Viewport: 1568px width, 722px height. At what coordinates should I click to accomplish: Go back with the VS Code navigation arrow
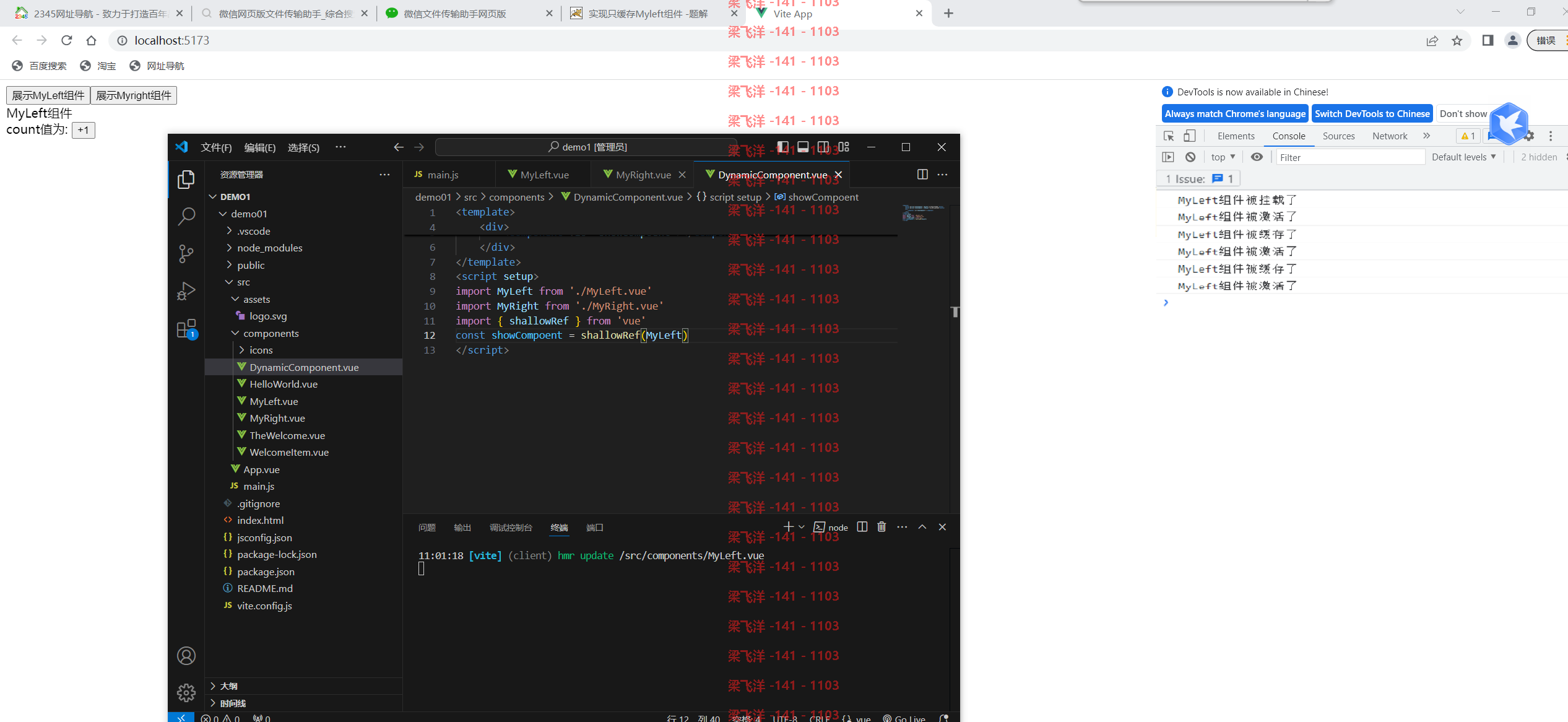coord(399,147)
